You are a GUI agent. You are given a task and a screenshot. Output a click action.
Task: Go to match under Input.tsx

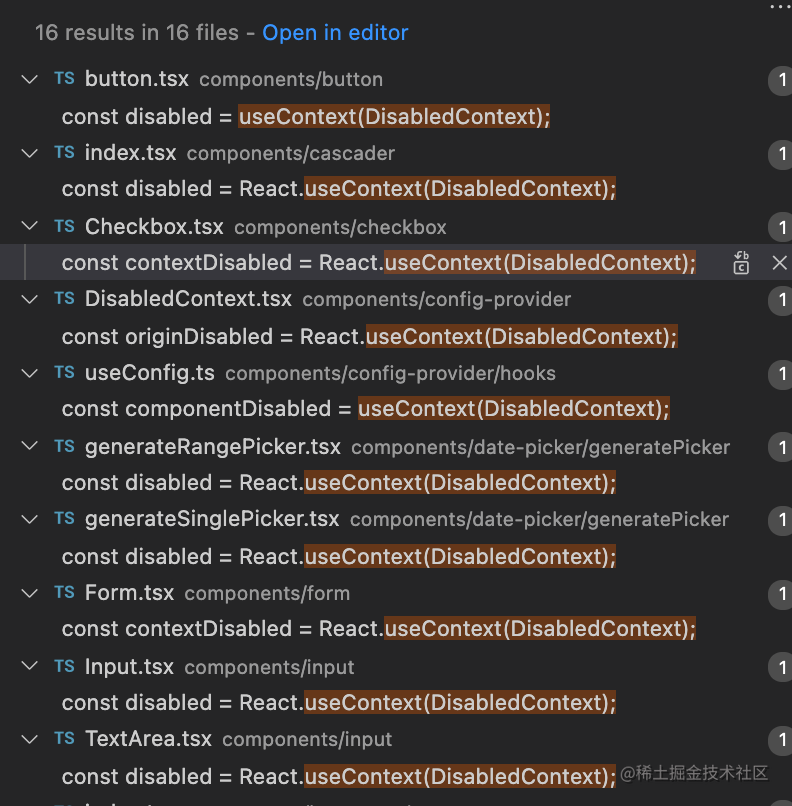click(x=339, y=703)
